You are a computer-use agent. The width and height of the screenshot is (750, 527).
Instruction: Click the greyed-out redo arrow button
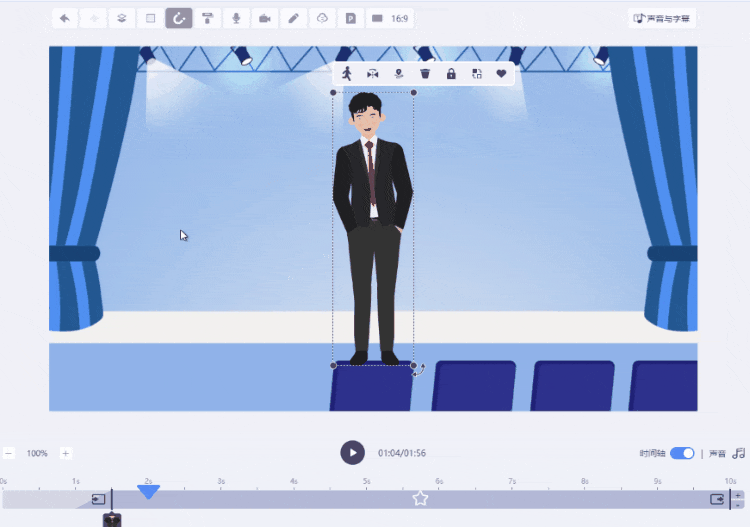(x=94, y=19)
